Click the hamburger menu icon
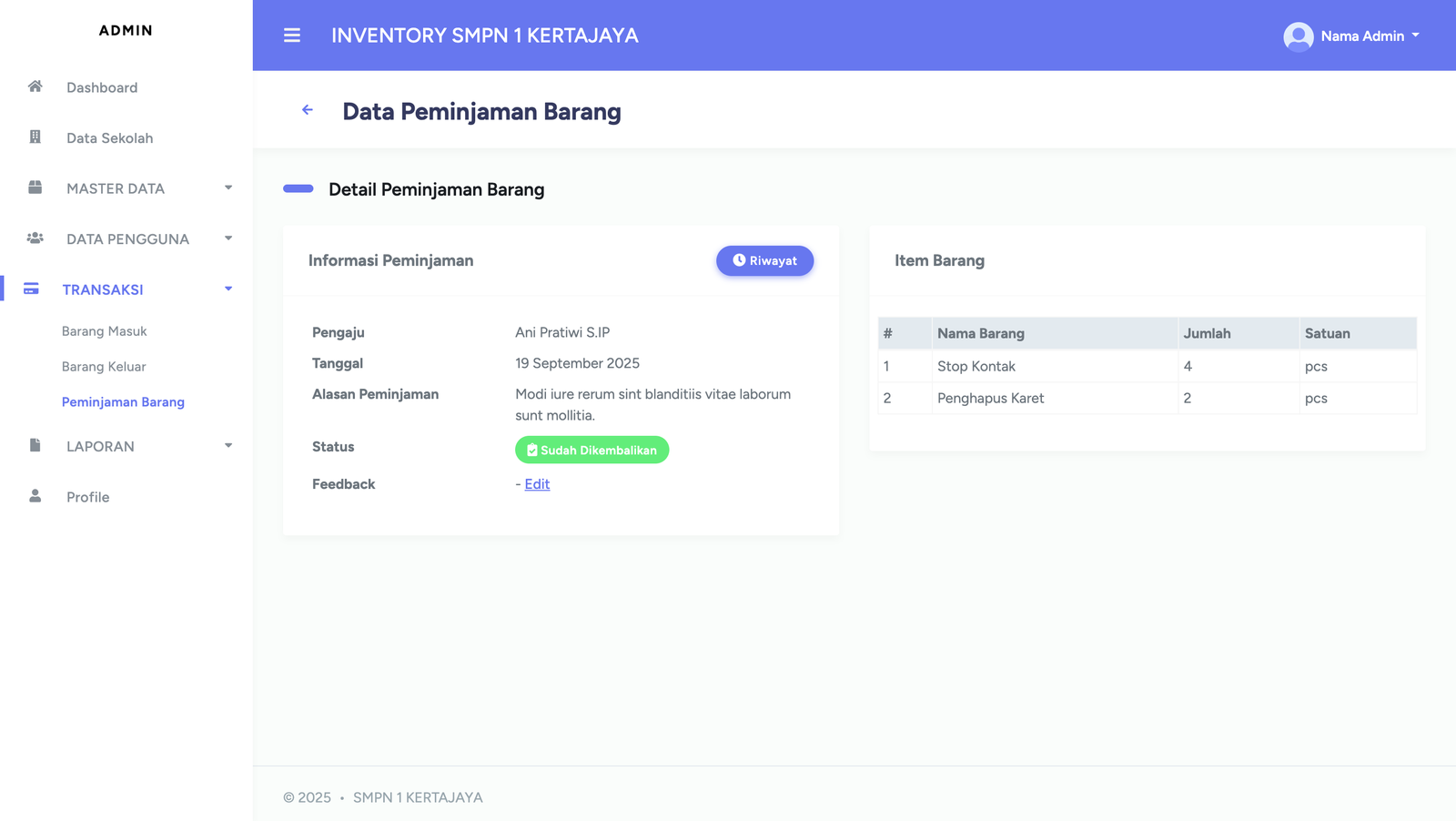The height and width of the screenshot is (821, 1456). [x=291, y=35]
